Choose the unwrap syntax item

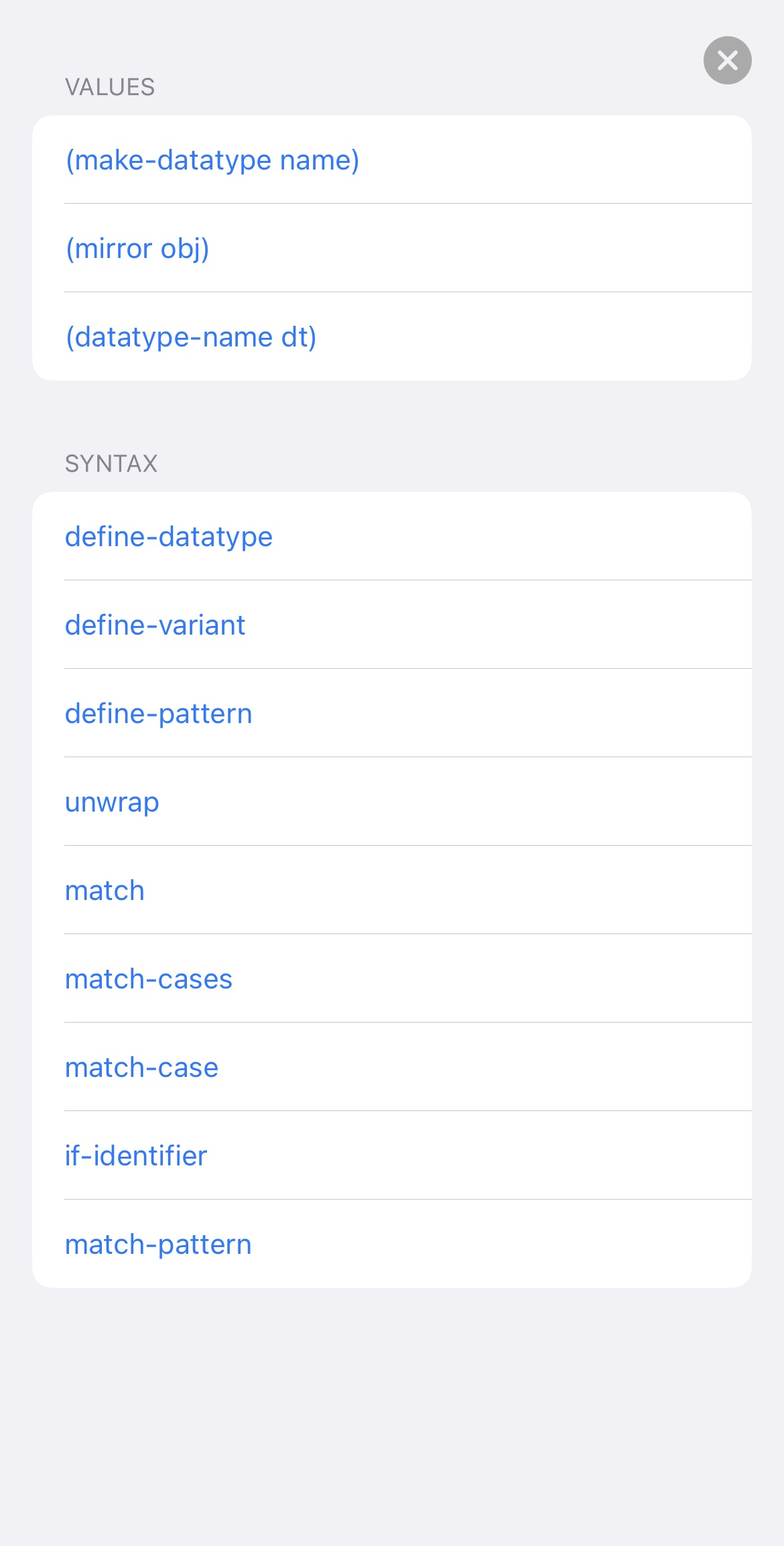[392, 801]
